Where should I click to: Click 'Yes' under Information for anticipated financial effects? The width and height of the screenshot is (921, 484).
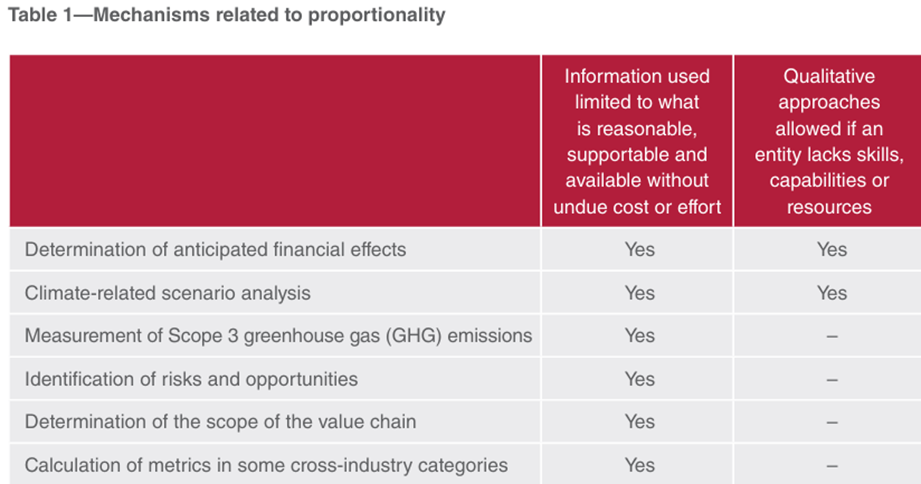(x=638, y=249)
